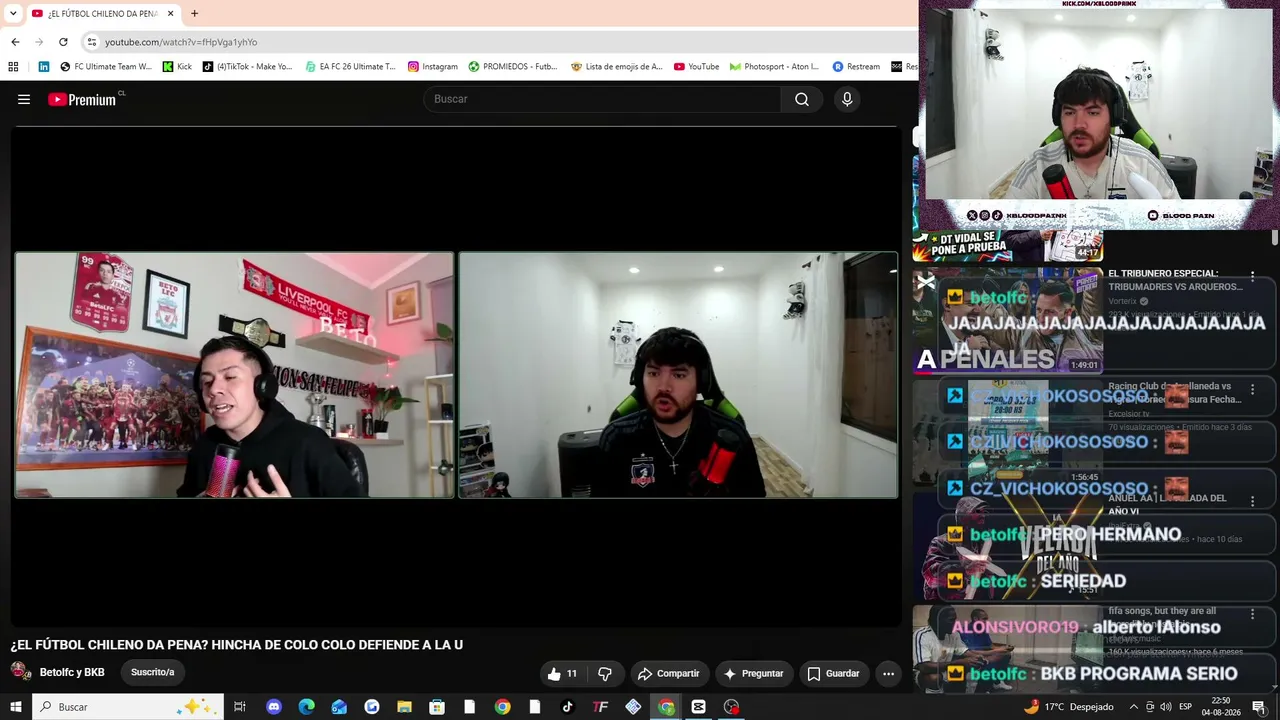Open Task View from the taskbar
1280x720 pixels.
point(240,707)
